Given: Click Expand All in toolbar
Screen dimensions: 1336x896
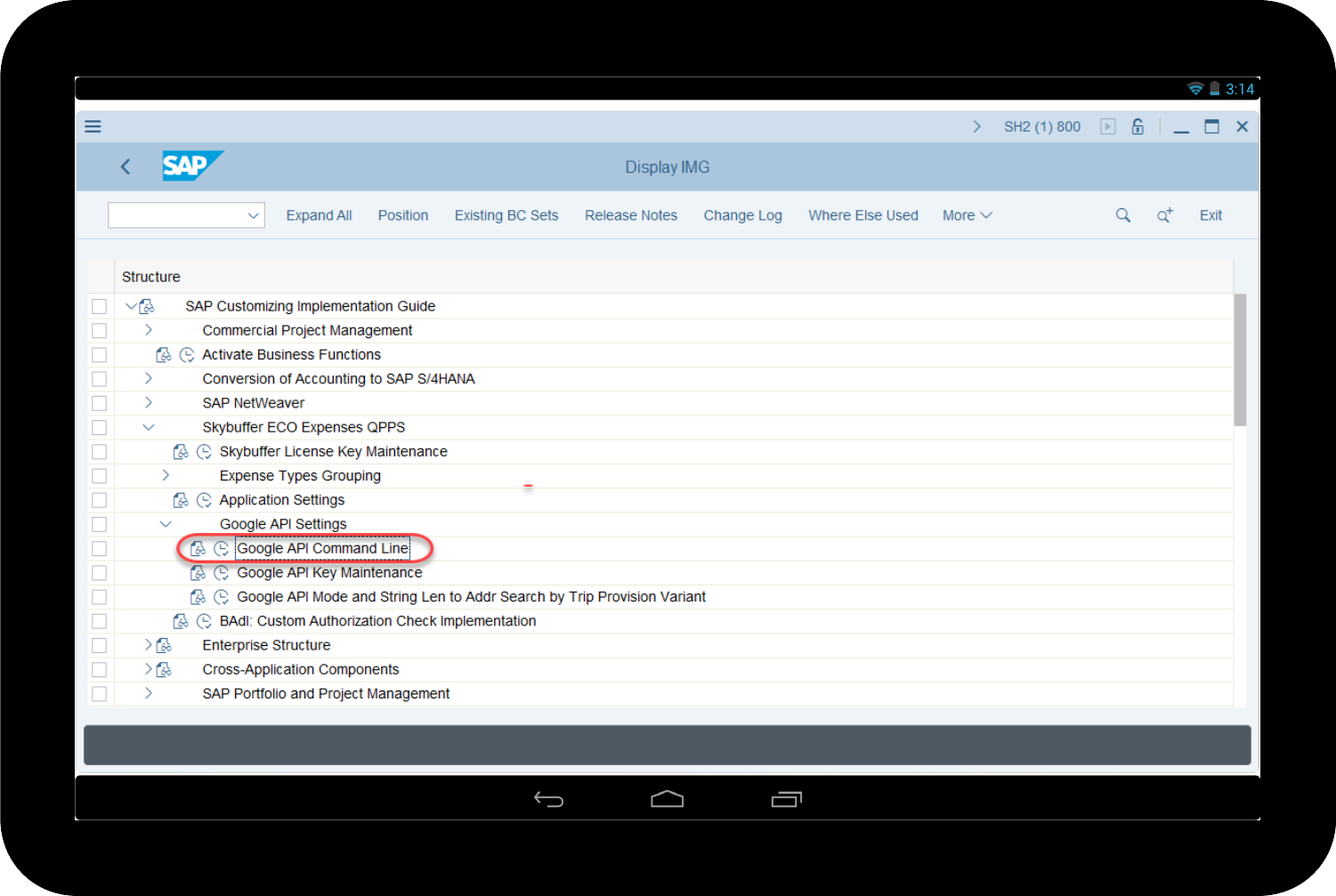Looking at the screenshot, I should click(x=319, y=215).
